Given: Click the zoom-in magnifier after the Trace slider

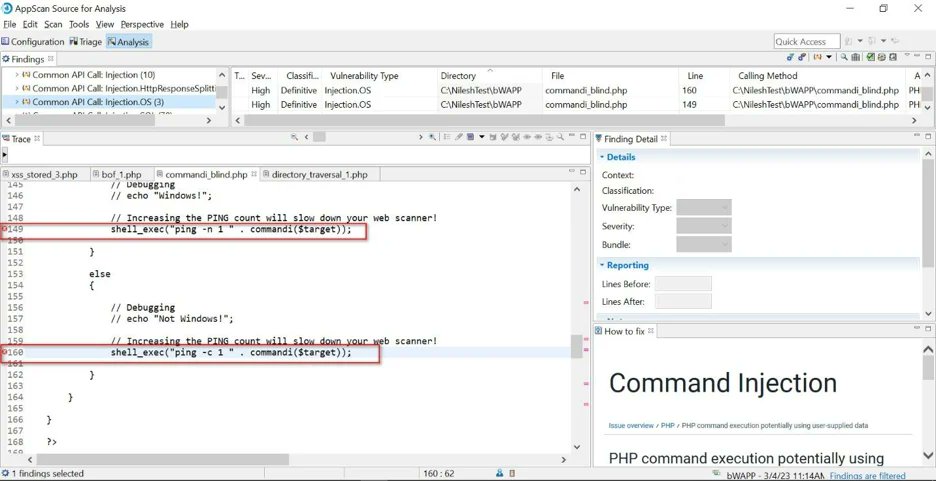Looking at the screenshot, I should pos(432,137).
